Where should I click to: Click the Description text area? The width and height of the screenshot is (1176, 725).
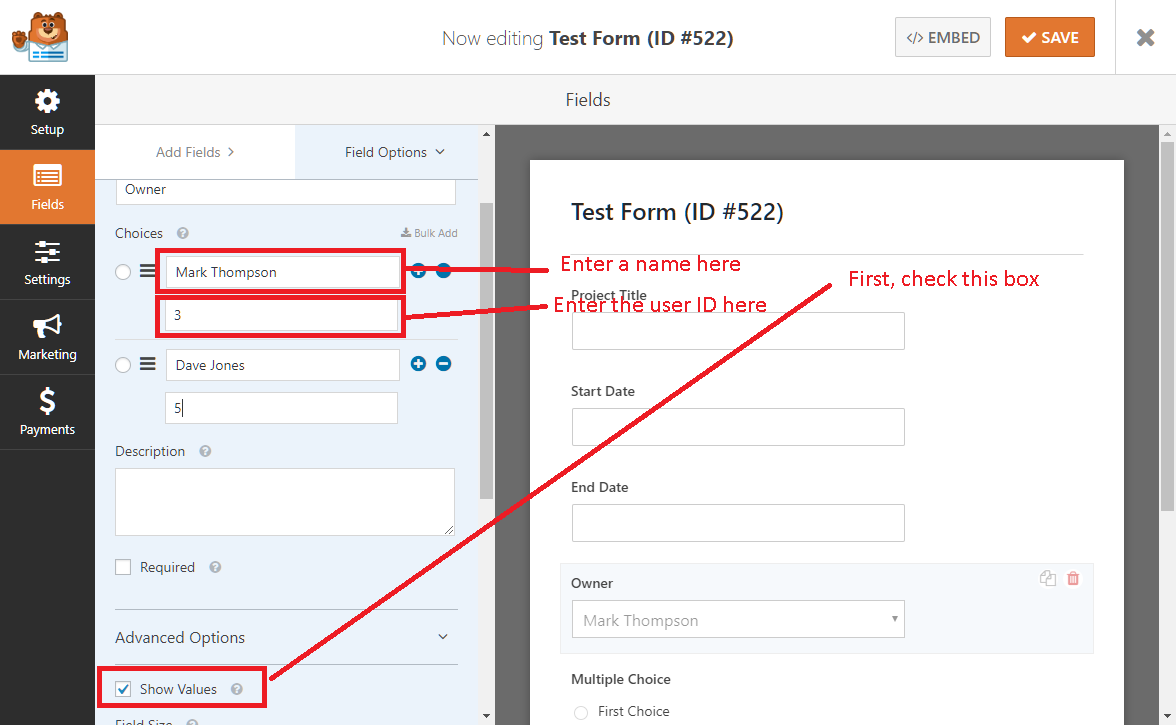286,500
